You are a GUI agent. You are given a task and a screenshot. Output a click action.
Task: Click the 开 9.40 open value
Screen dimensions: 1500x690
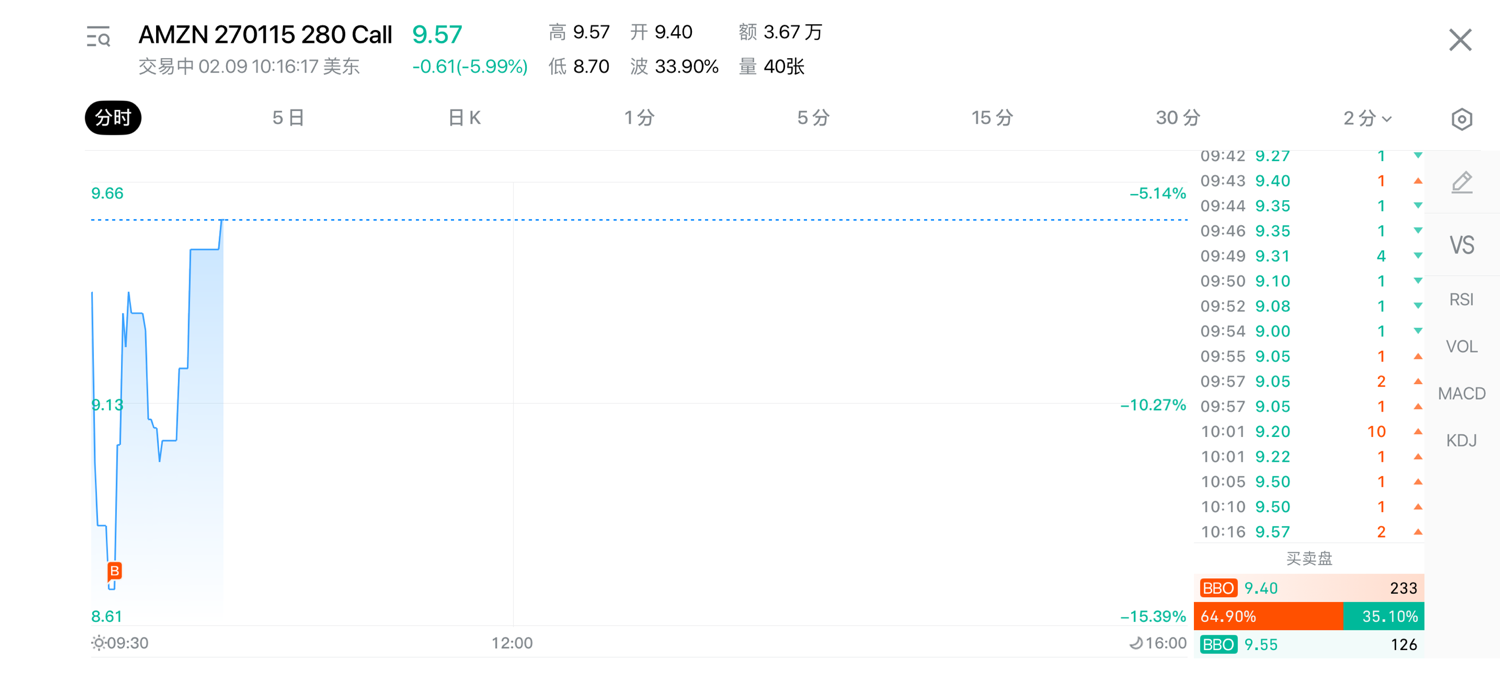tap(661, 33)
